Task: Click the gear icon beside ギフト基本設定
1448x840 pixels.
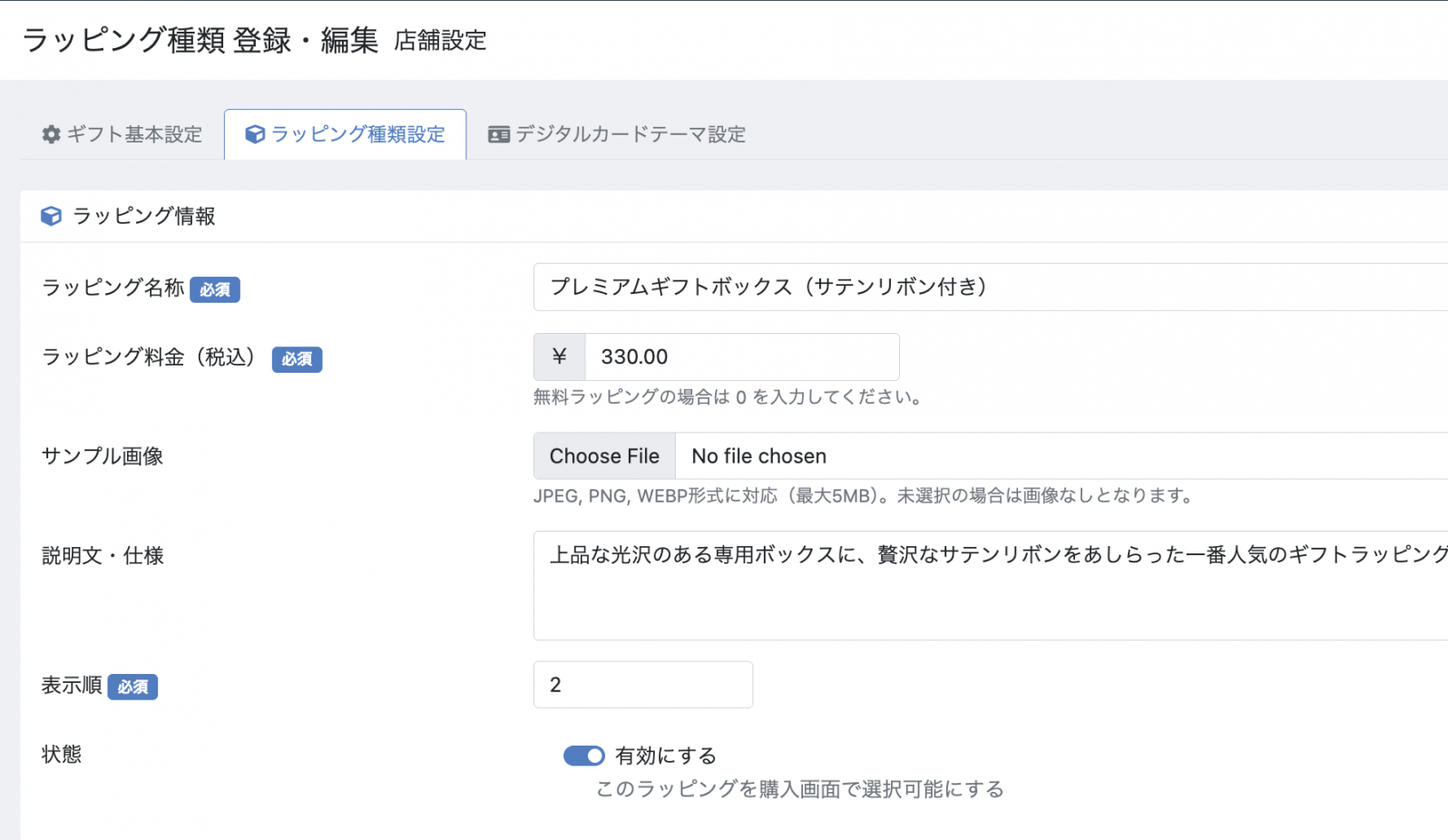Action: [x=51, y=134]
